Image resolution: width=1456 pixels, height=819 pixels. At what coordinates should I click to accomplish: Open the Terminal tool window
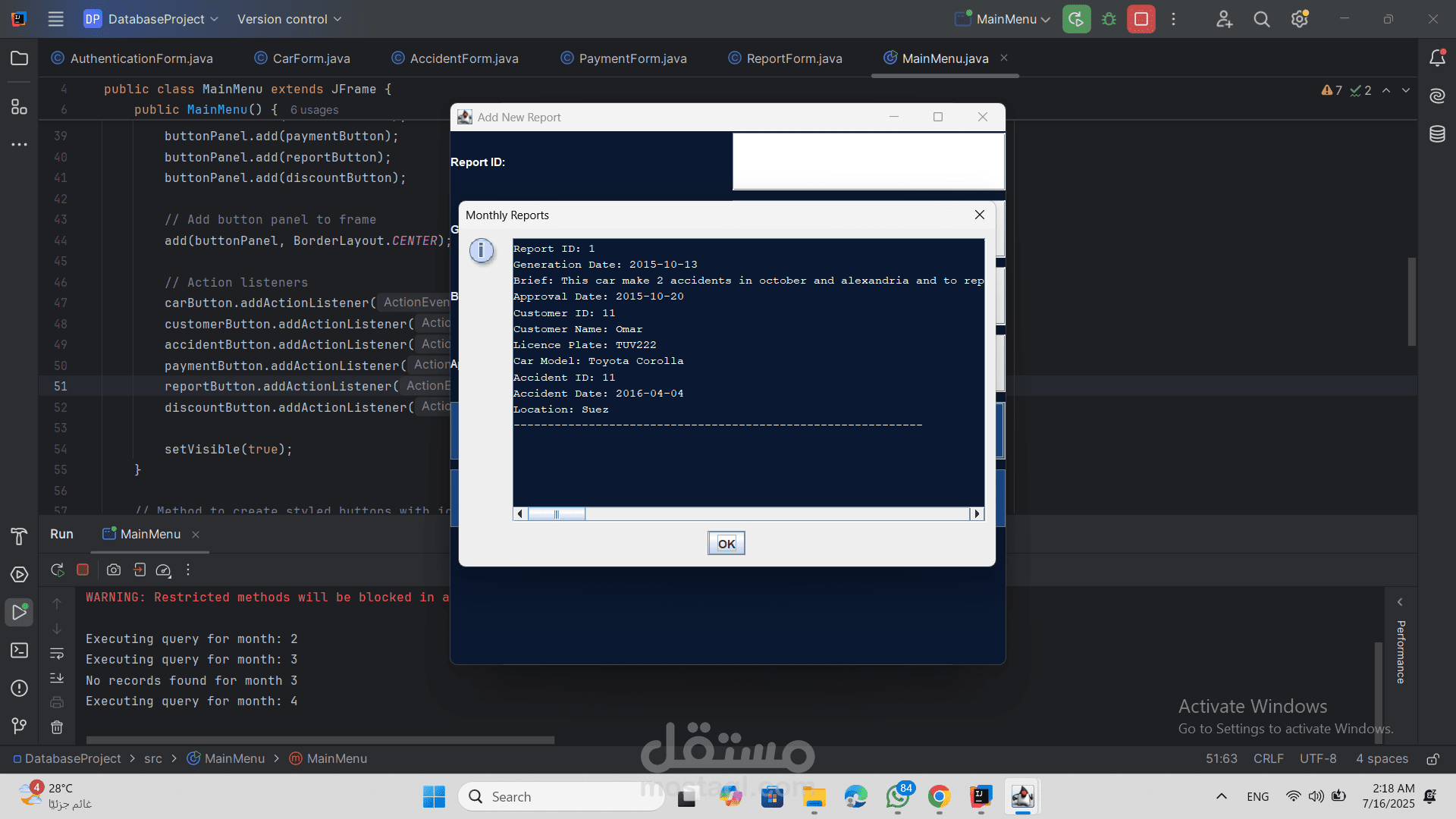[x=19, y=651]
